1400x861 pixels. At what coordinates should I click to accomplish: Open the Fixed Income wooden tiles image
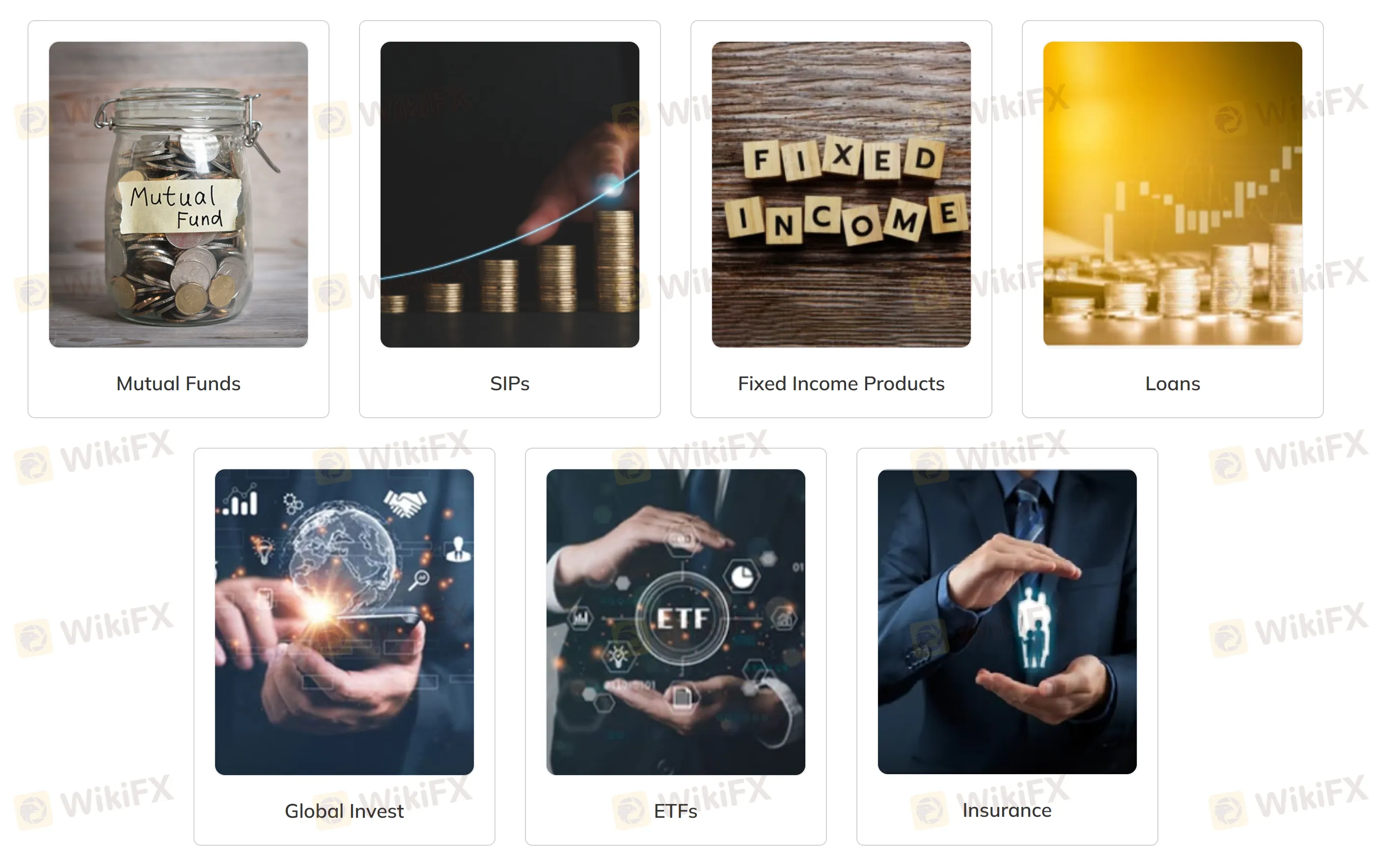click(x=841, y=194)
